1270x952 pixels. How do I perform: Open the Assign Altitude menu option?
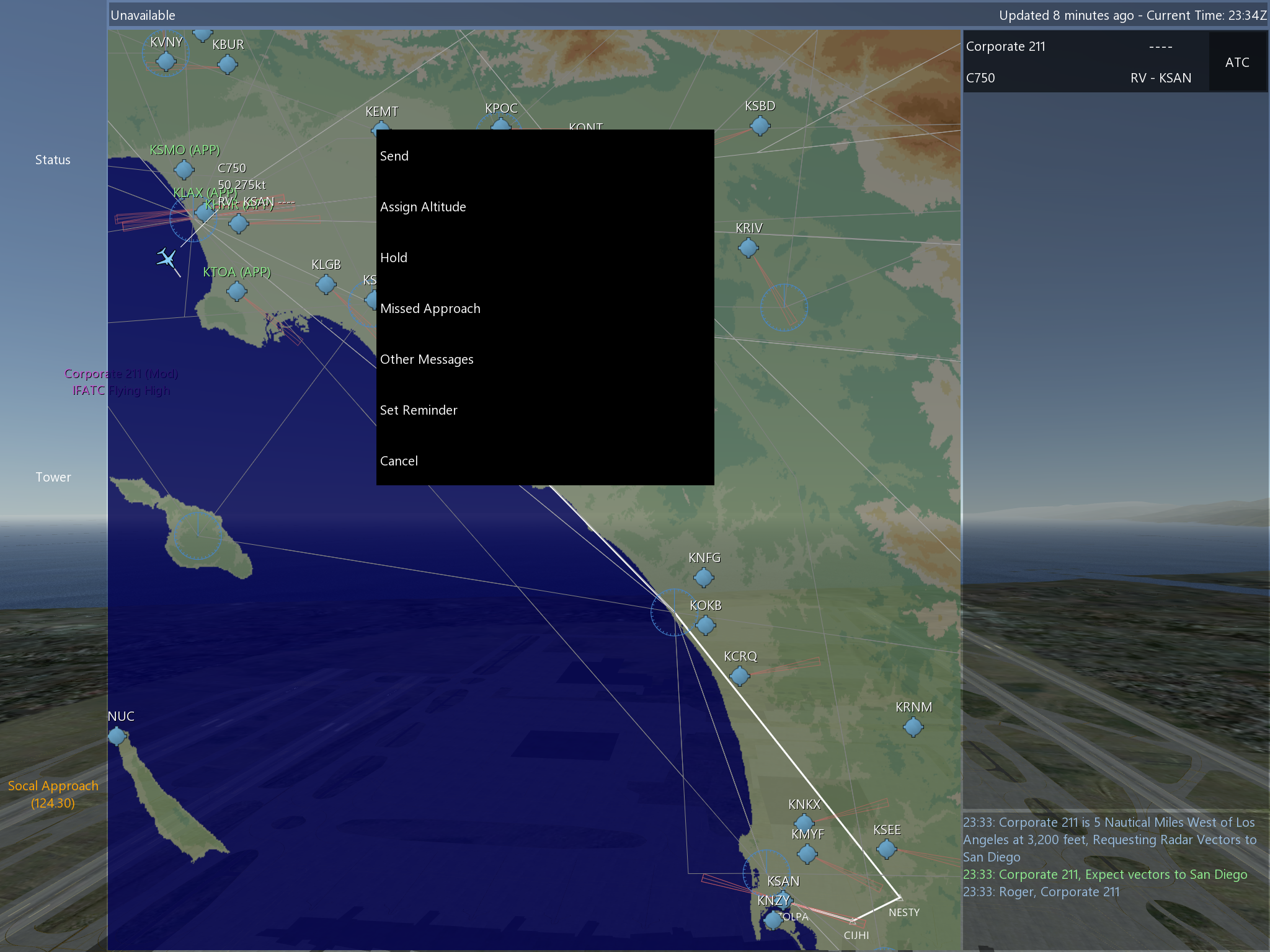click(x=423, y=207)
